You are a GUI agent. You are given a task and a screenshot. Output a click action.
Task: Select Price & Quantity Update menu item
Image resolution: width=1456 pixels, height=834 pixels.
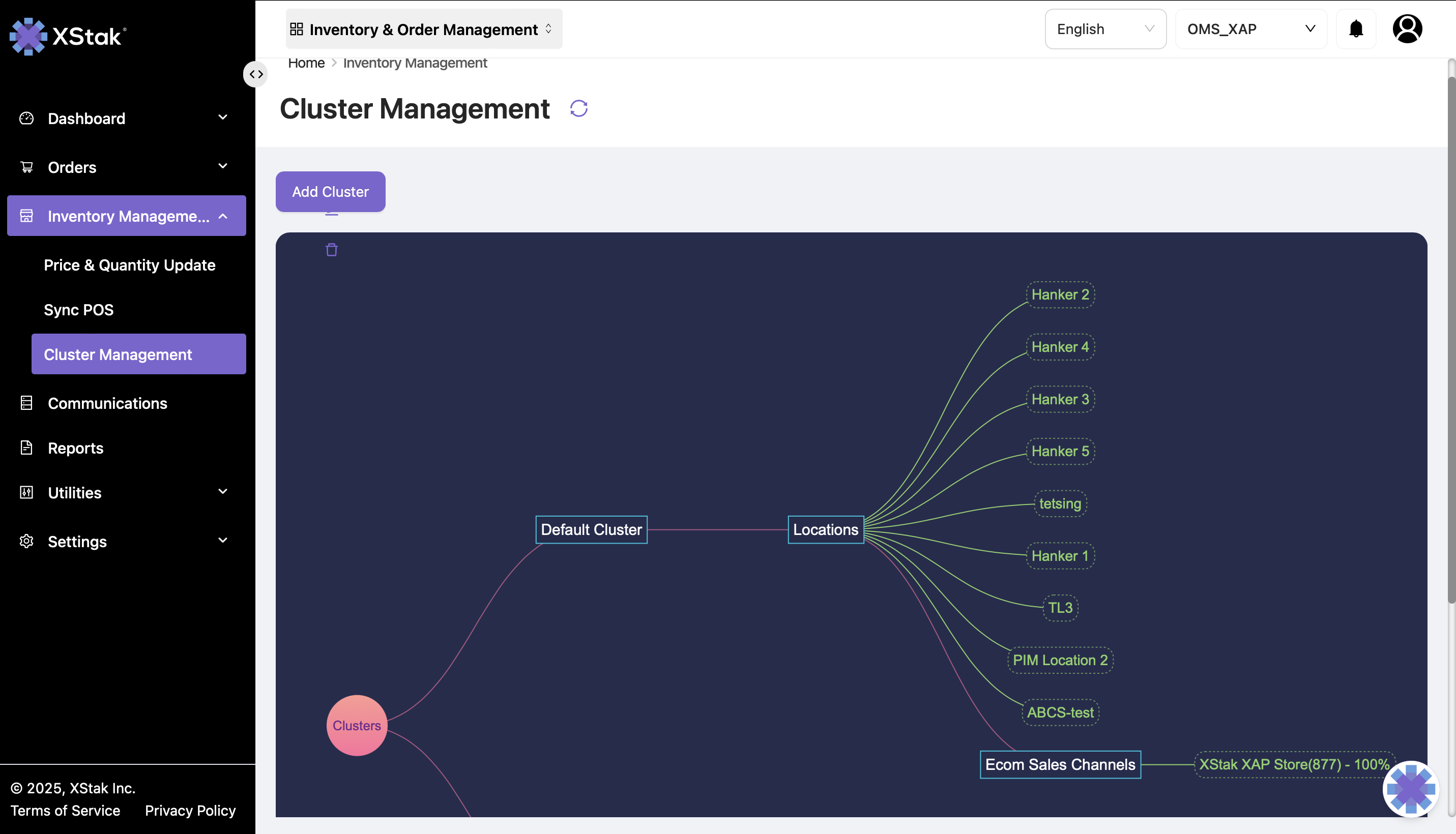pyautogui.click(x=130, y=264)
